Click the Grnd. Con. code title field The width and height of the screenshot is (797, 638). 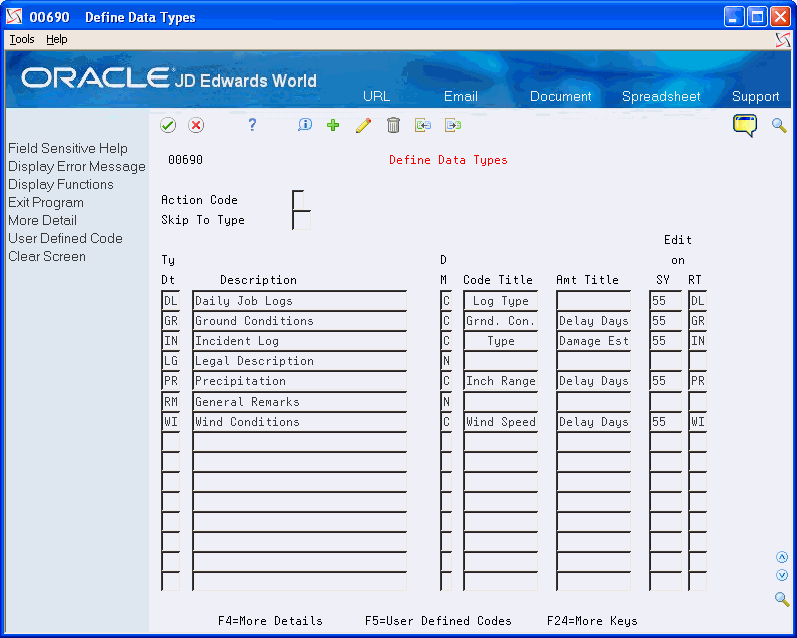(500, 321)
